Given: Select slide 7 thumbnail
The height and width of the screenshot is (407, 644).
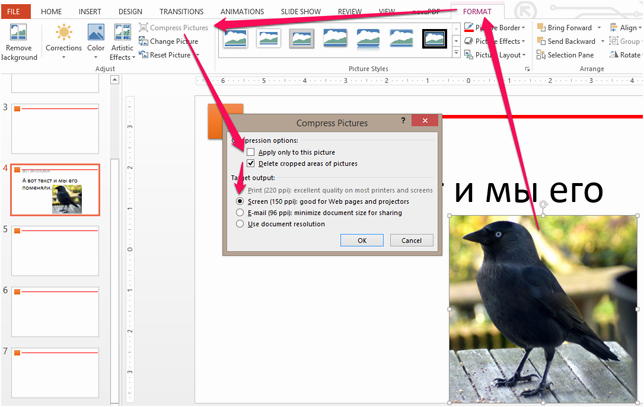Looking at the screenshot, I should pyautogui.click(x=55, y=373).
